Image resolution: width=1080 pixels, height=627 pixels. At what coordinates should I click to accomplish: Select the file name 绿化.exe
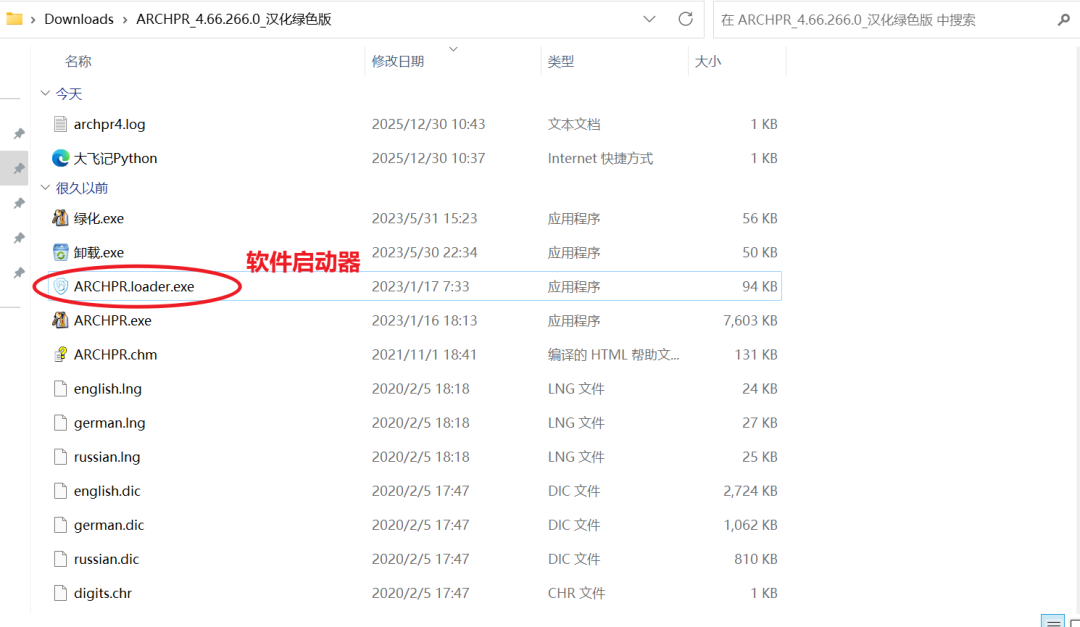pos(99,218)
